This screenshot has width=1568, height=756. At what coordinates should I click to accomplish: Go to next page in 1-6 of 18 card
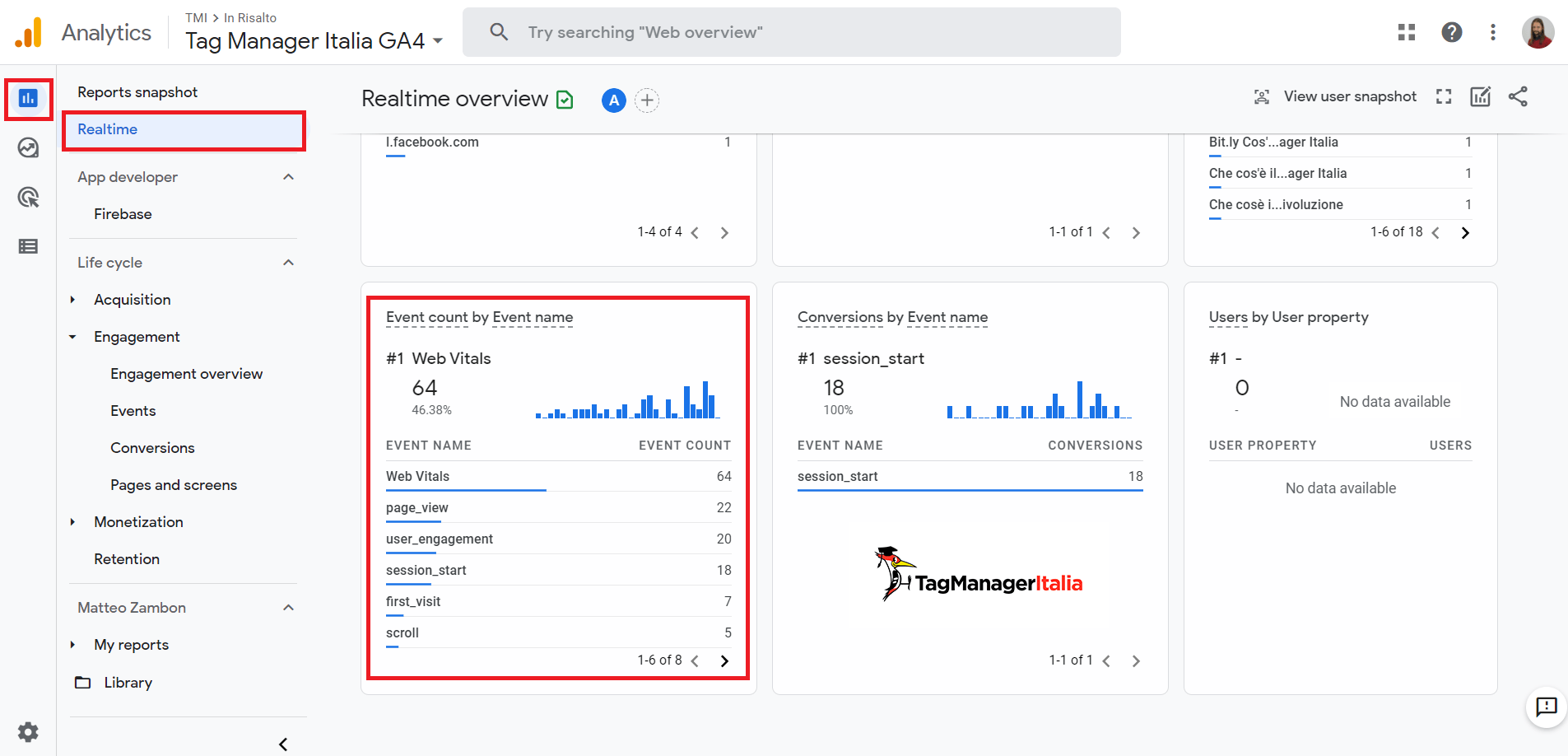[x=1465, y=233]
